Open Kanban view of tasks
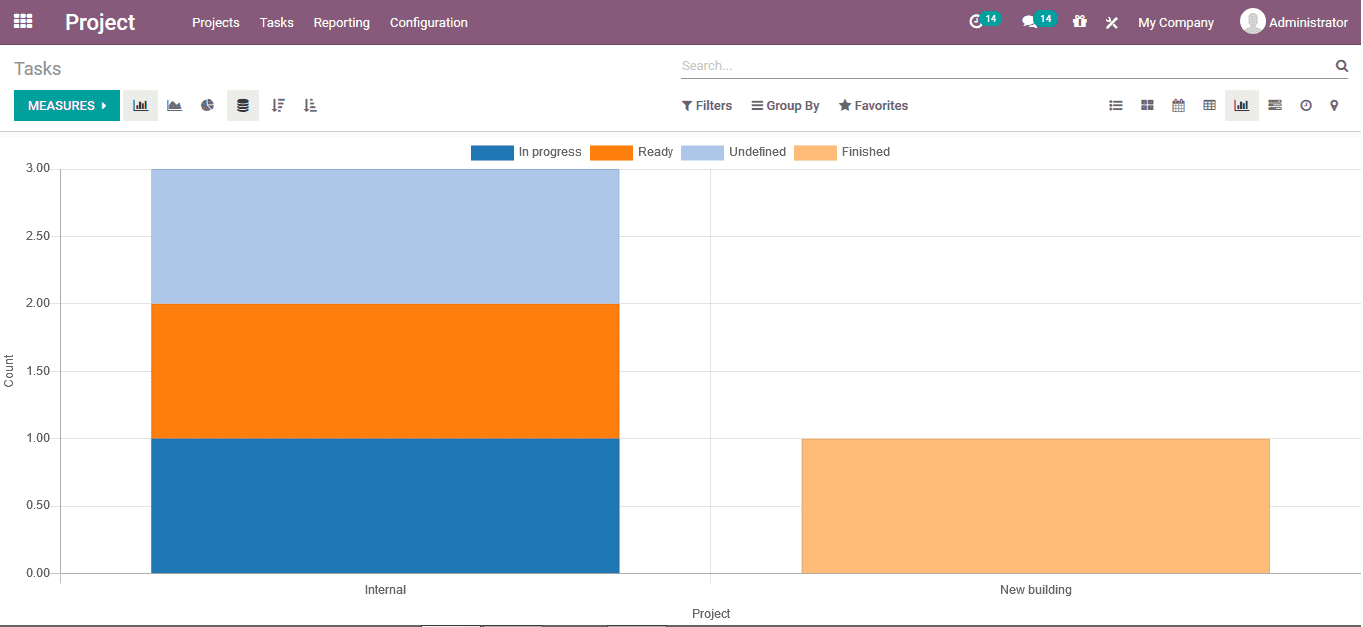 point(1147,105)
